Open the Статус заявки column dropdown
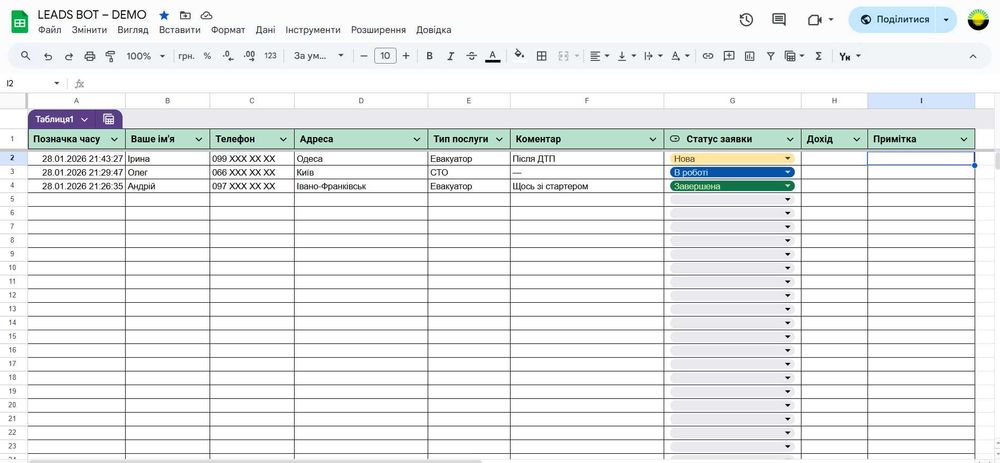This screenshot has width=1000, height=463. pos(790,139)
